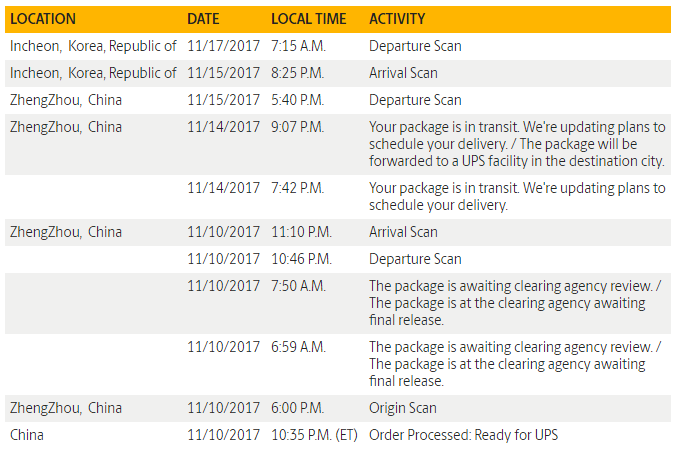Screen dimensions: 679x465
Task: Click the LOCAL TIME column header
Action: pos(309,19)
